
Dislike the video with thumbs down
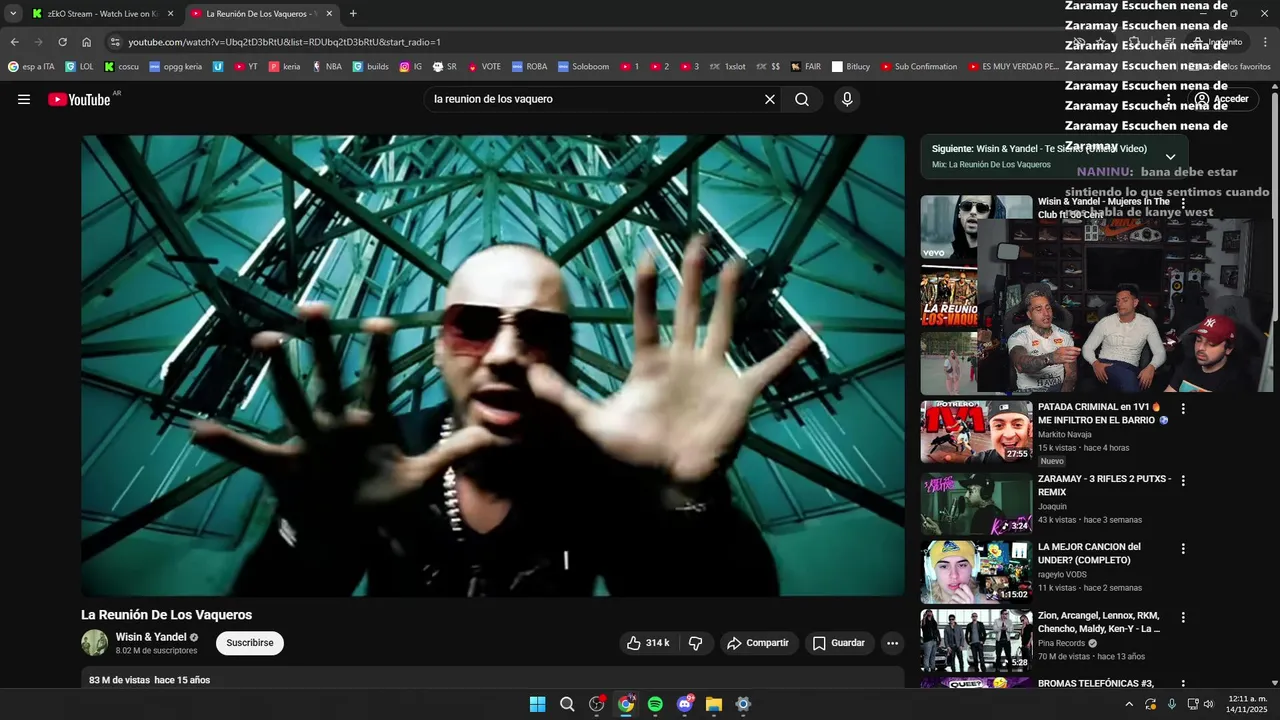(696, 643)
